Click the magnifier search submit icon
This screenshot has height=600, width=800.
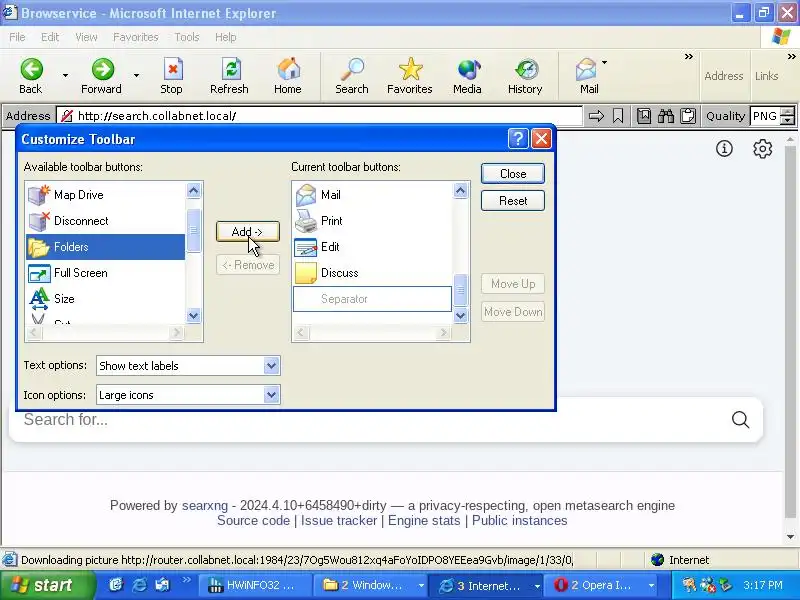pyautogui.click(x=740, y=419)
